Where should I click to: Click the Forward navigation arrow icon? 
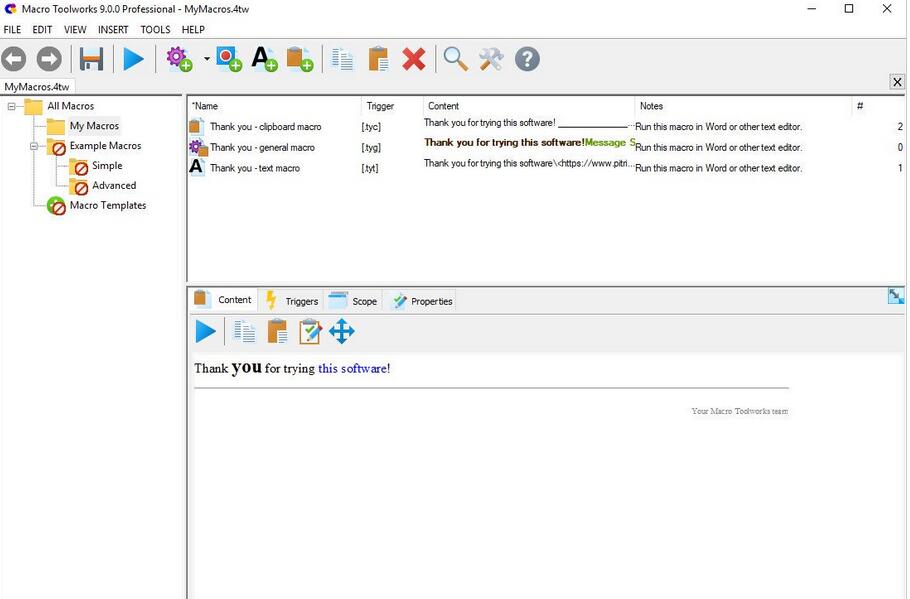49,59
